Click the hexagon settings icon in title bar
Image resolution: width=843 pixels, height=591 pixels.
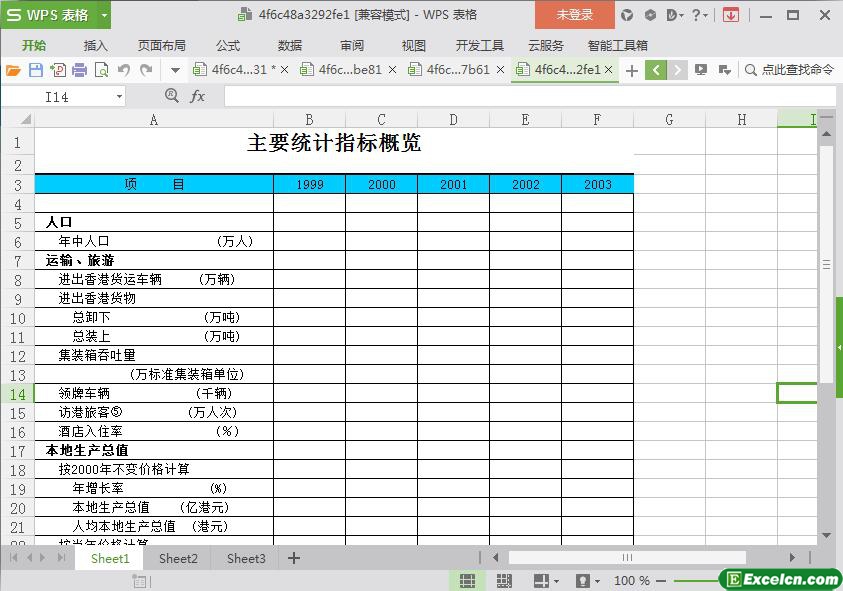(650, 15)
